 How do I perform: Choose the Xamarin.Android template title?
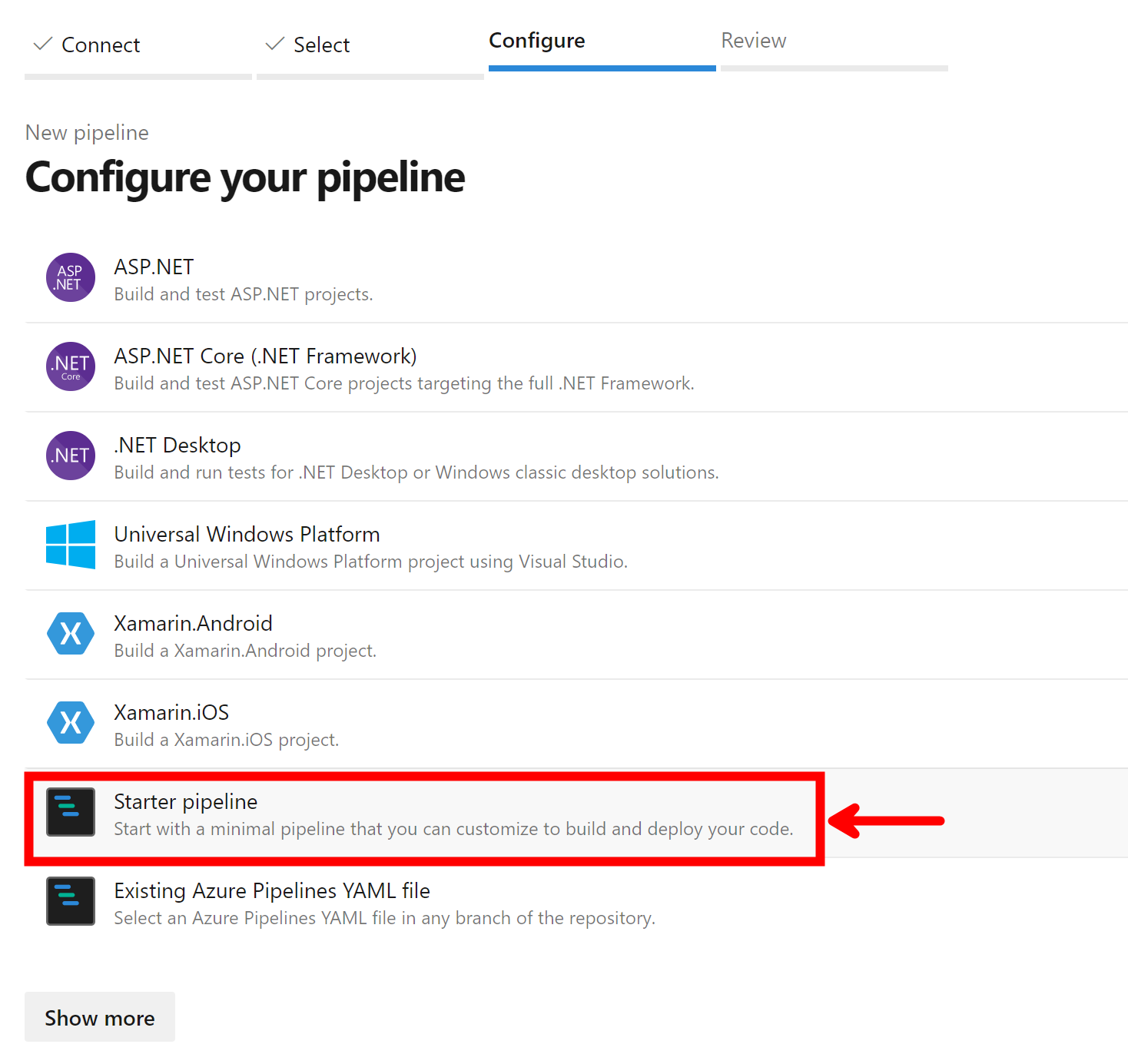click(x=194, y=623)
